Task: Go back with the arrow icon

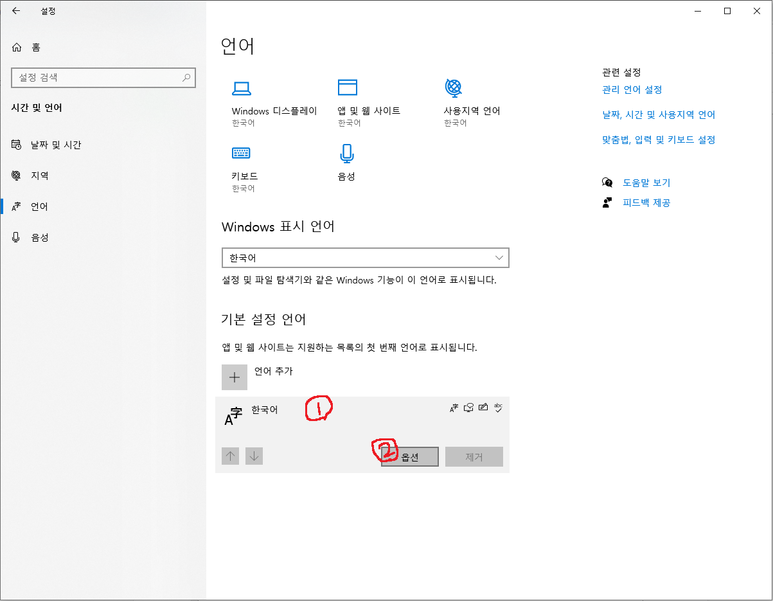Action: click(x=16, y=11)
